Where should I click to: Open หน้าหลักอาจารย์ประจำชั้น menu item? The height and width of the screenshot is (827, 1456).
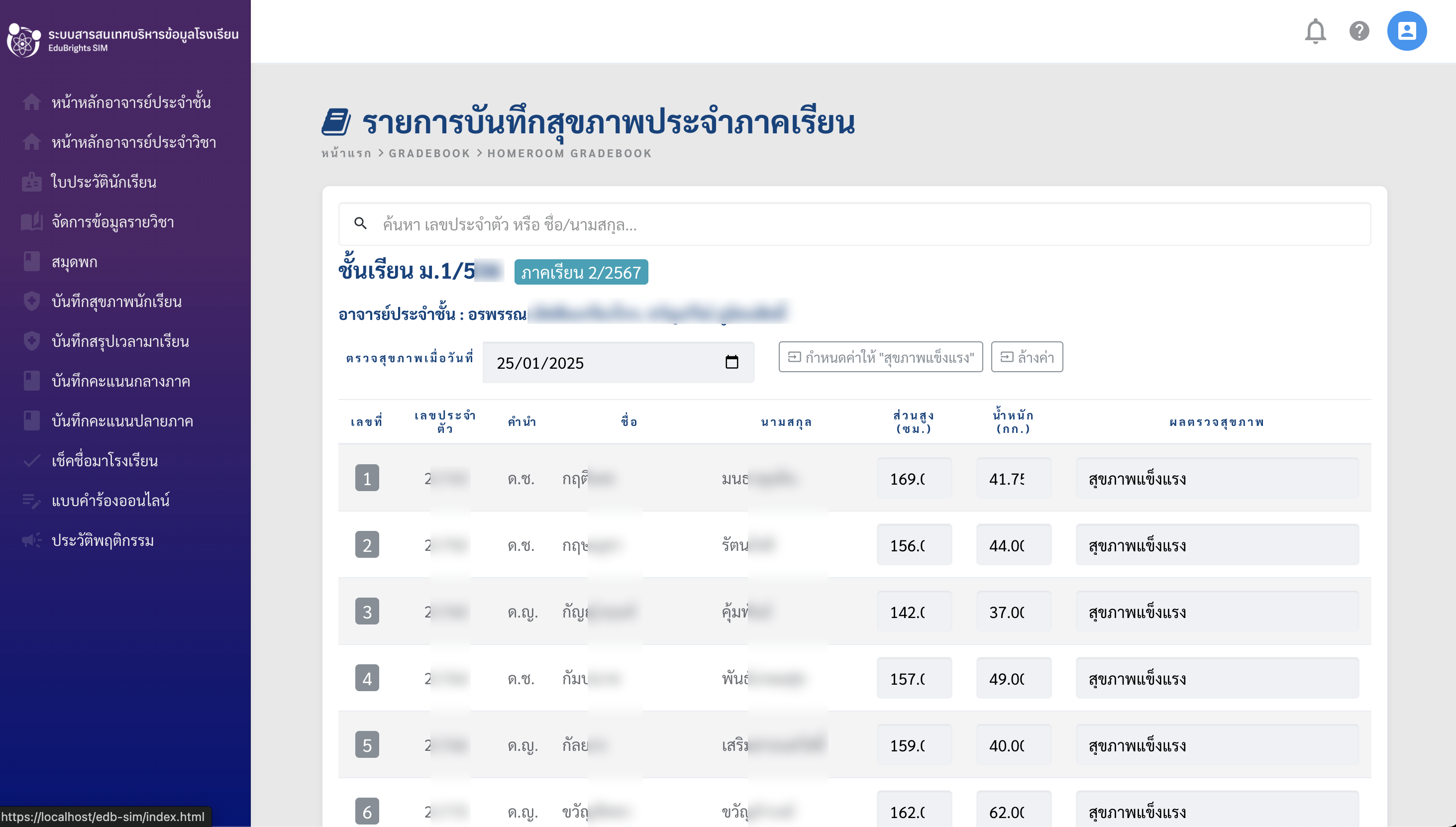[x=130, y=102]
